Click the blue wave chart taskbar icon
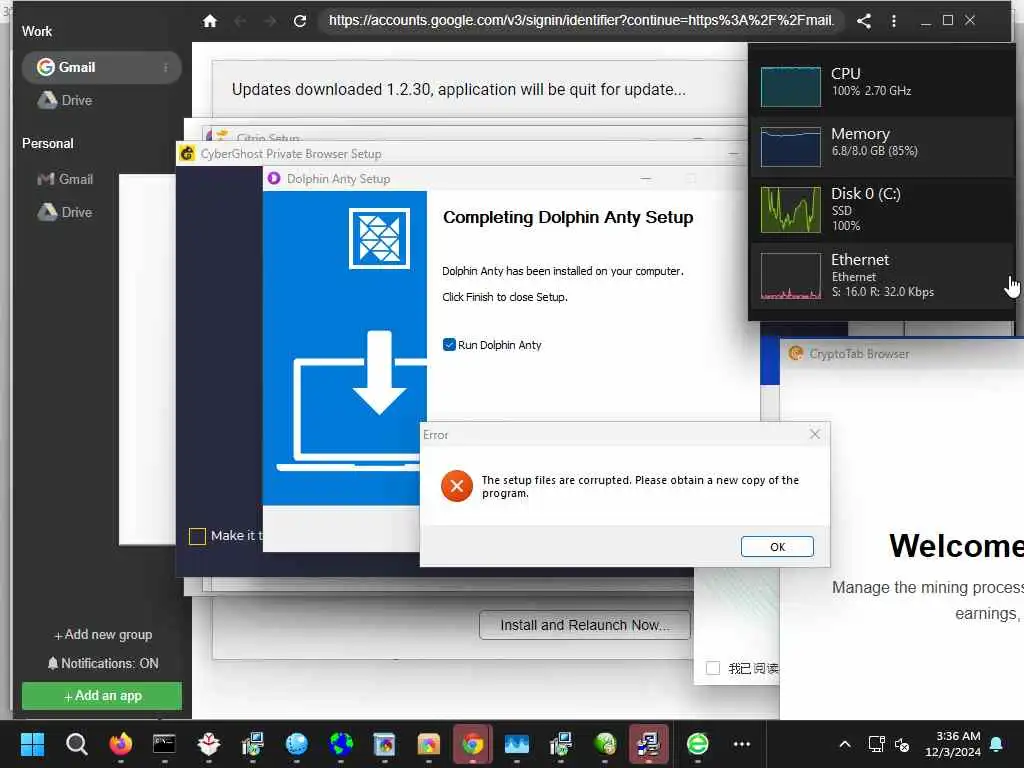The image size is (1024, 768). click(517, 744)
